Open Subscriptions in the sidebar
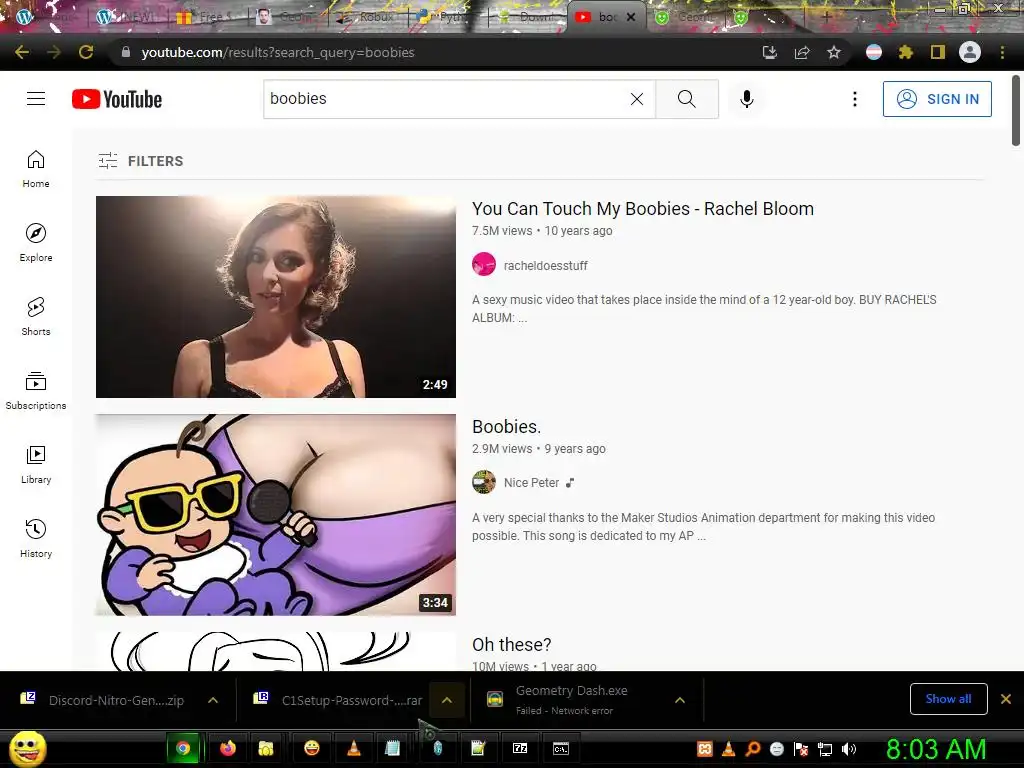Screen dimensions: 1024x768 (x=36, y=390)
